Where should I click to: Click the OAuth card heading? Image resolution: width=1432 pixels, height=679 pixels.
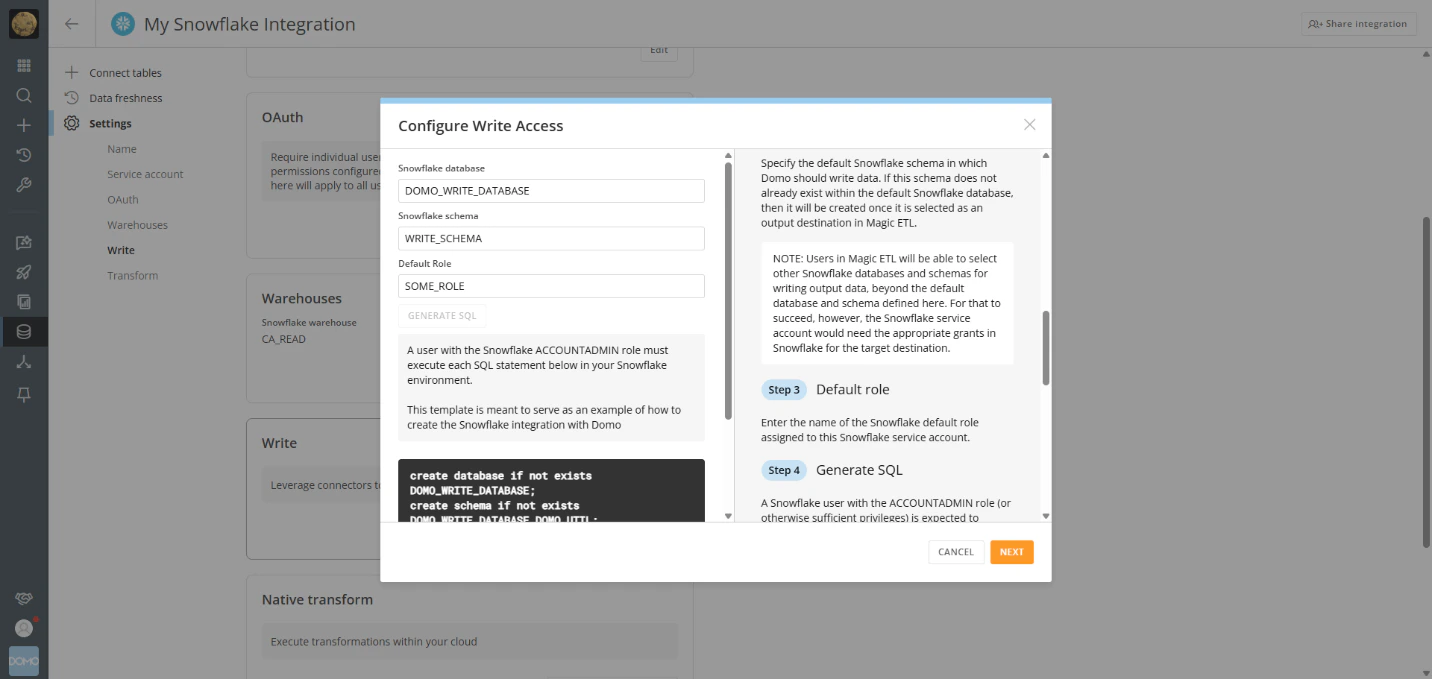click(282, 117)
